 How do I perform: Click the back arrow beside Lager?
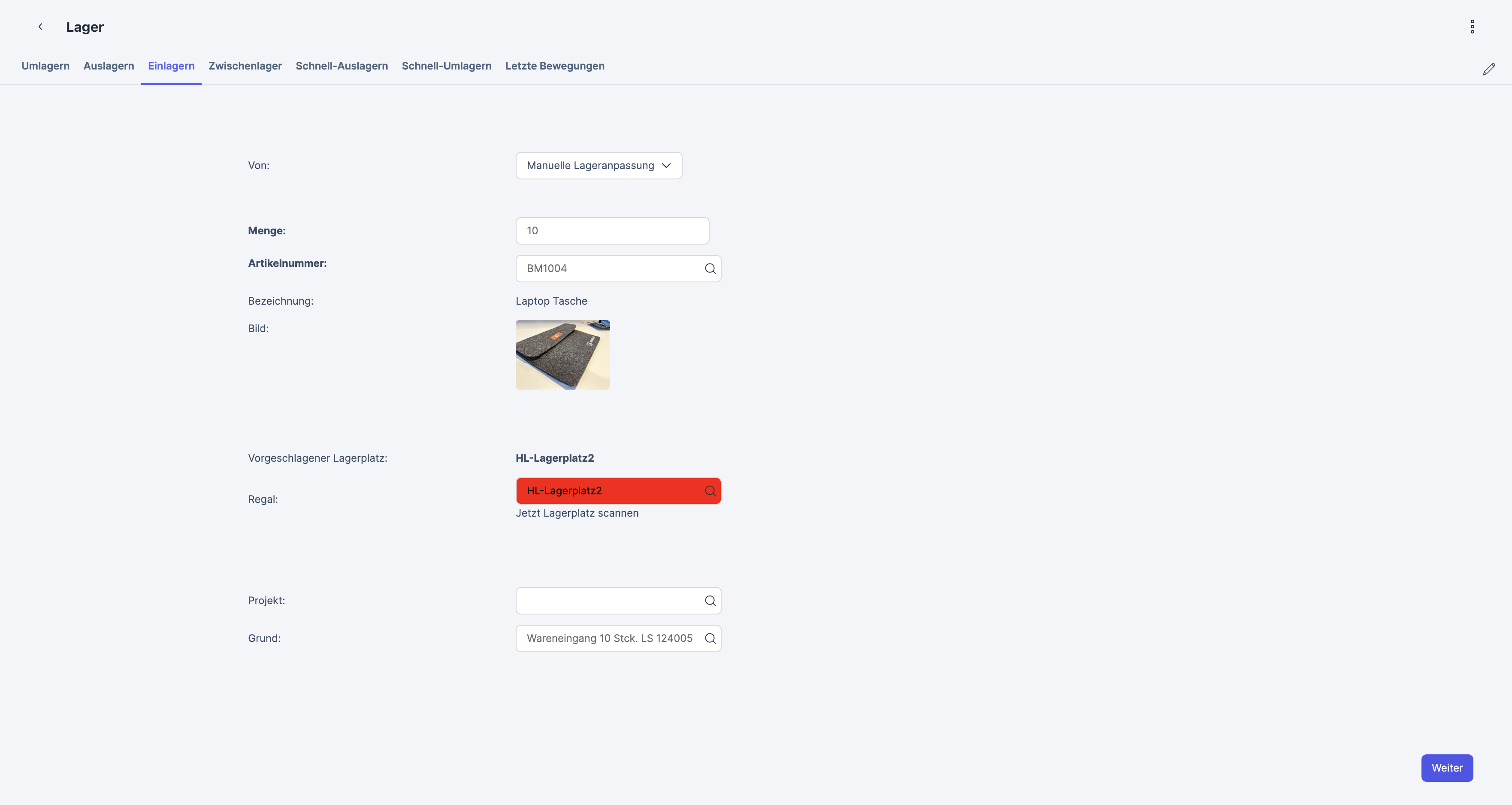coord(40,27)
